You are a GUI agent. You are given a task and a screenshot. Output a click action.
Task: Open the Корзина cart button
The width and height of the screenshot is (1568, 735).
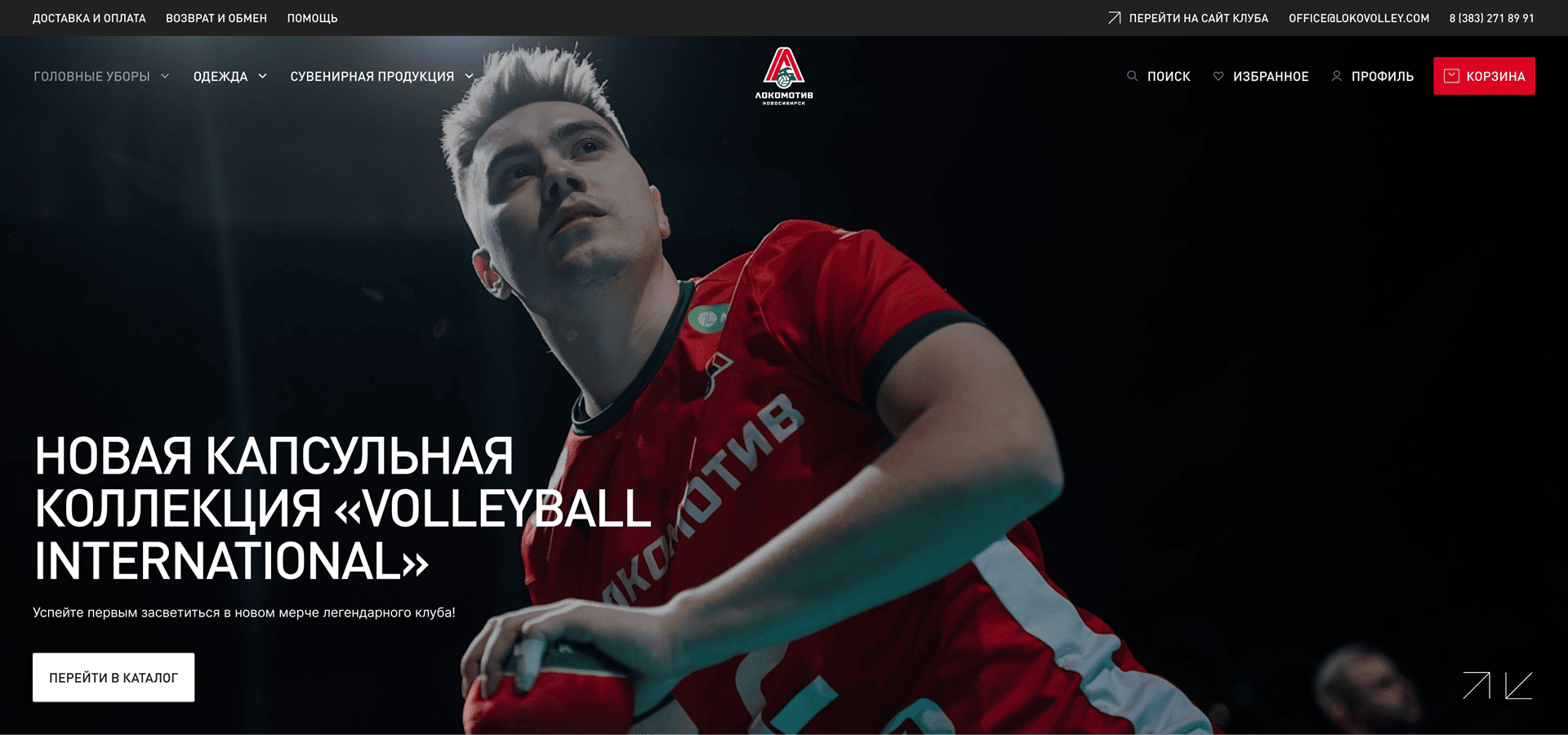(x=1484, y=76)
